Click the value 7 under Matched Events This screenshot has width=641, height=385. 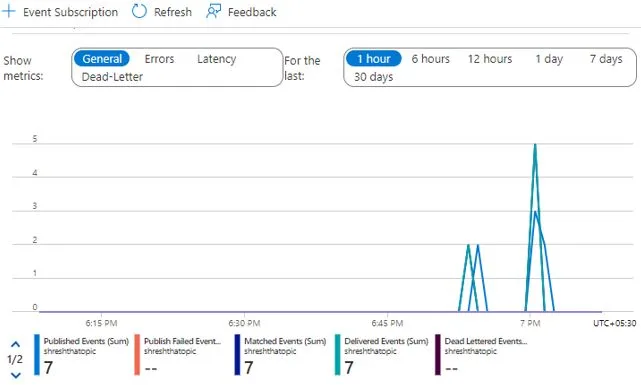(x=249, y=368)
